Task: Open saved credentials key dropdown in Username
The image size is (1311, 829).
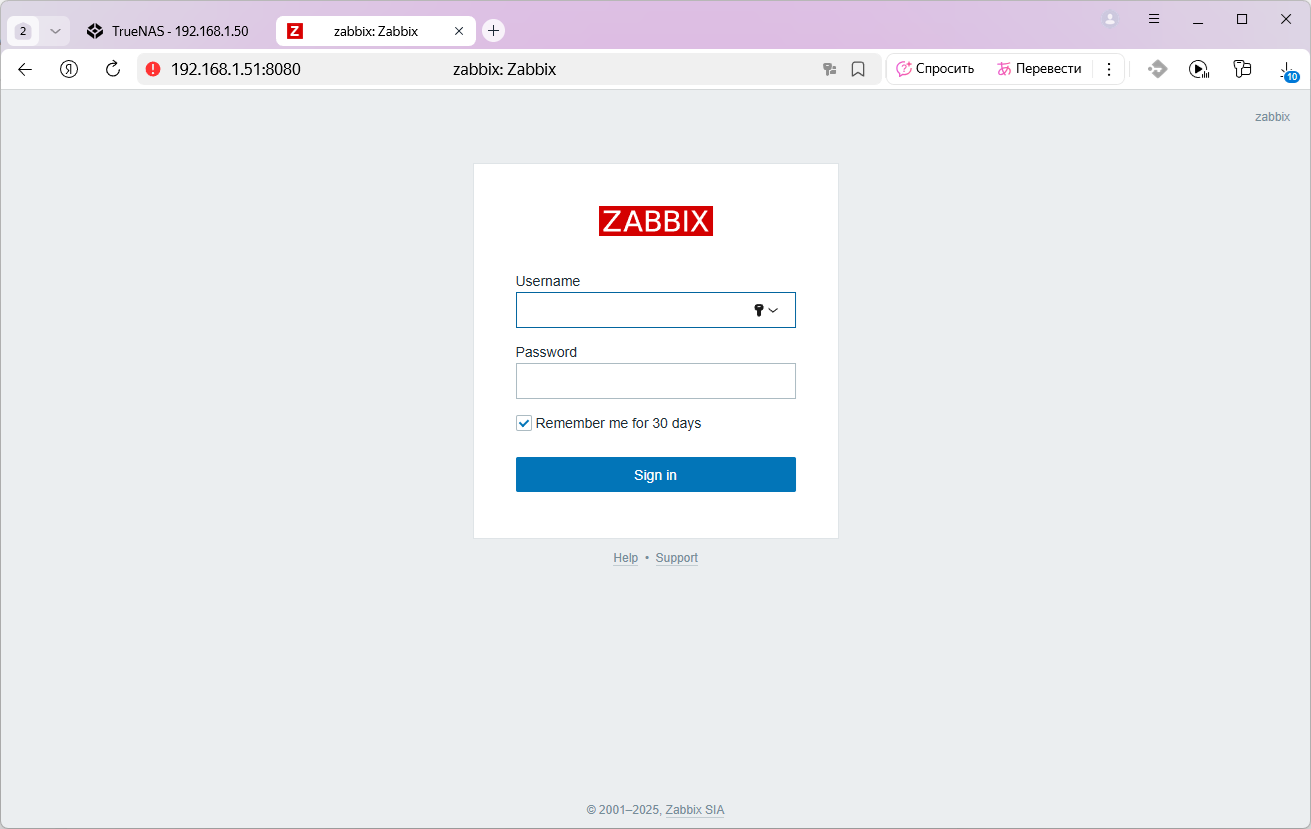Action: click(x=765, y=310)
